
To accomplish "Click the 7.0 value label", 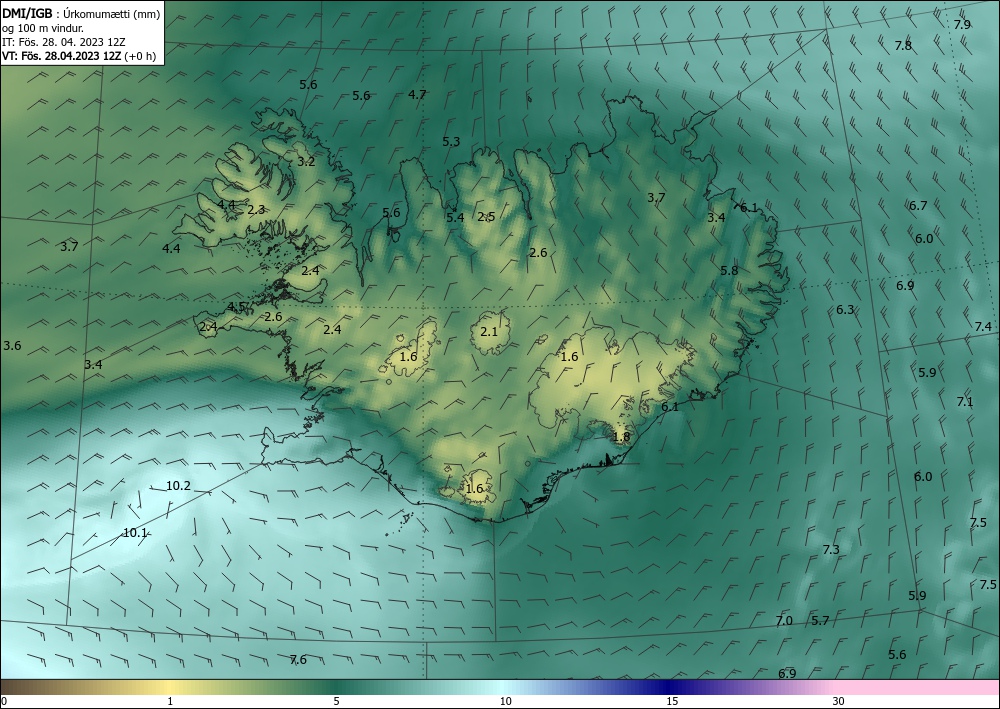I will [x=784, y=621].
